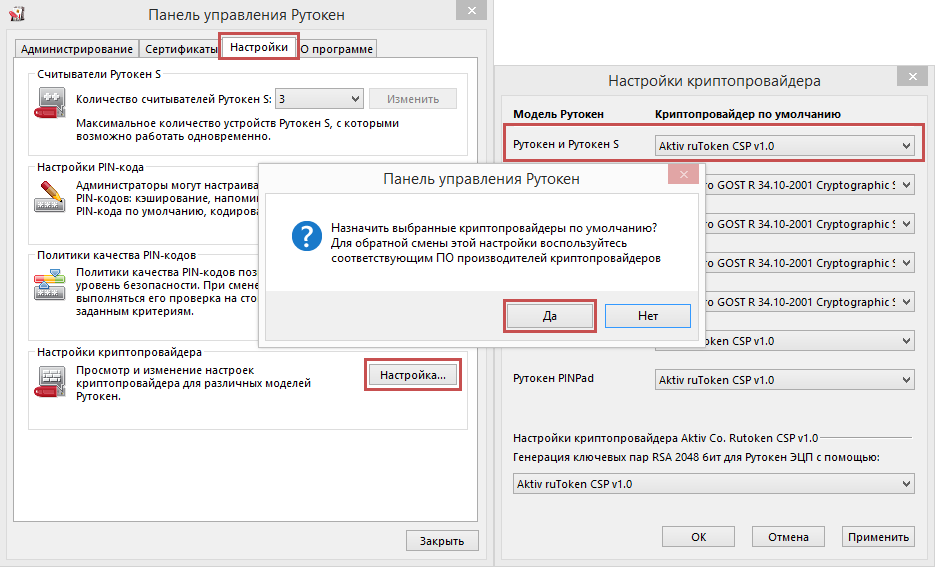This screenshot has height=568, width=936.
Task: Open the third GOST R 34.10-2001 dropdown
Action: (x=809, y=263)
